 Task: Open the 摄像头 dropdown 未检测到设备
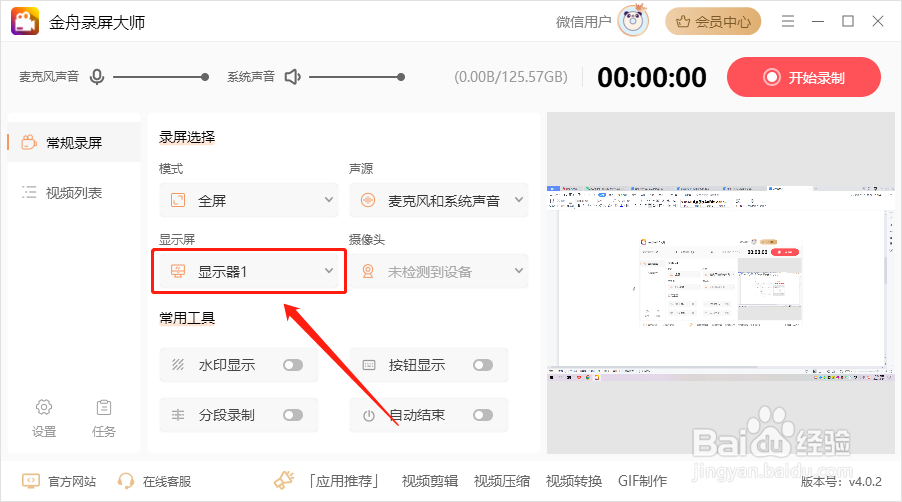438,271
